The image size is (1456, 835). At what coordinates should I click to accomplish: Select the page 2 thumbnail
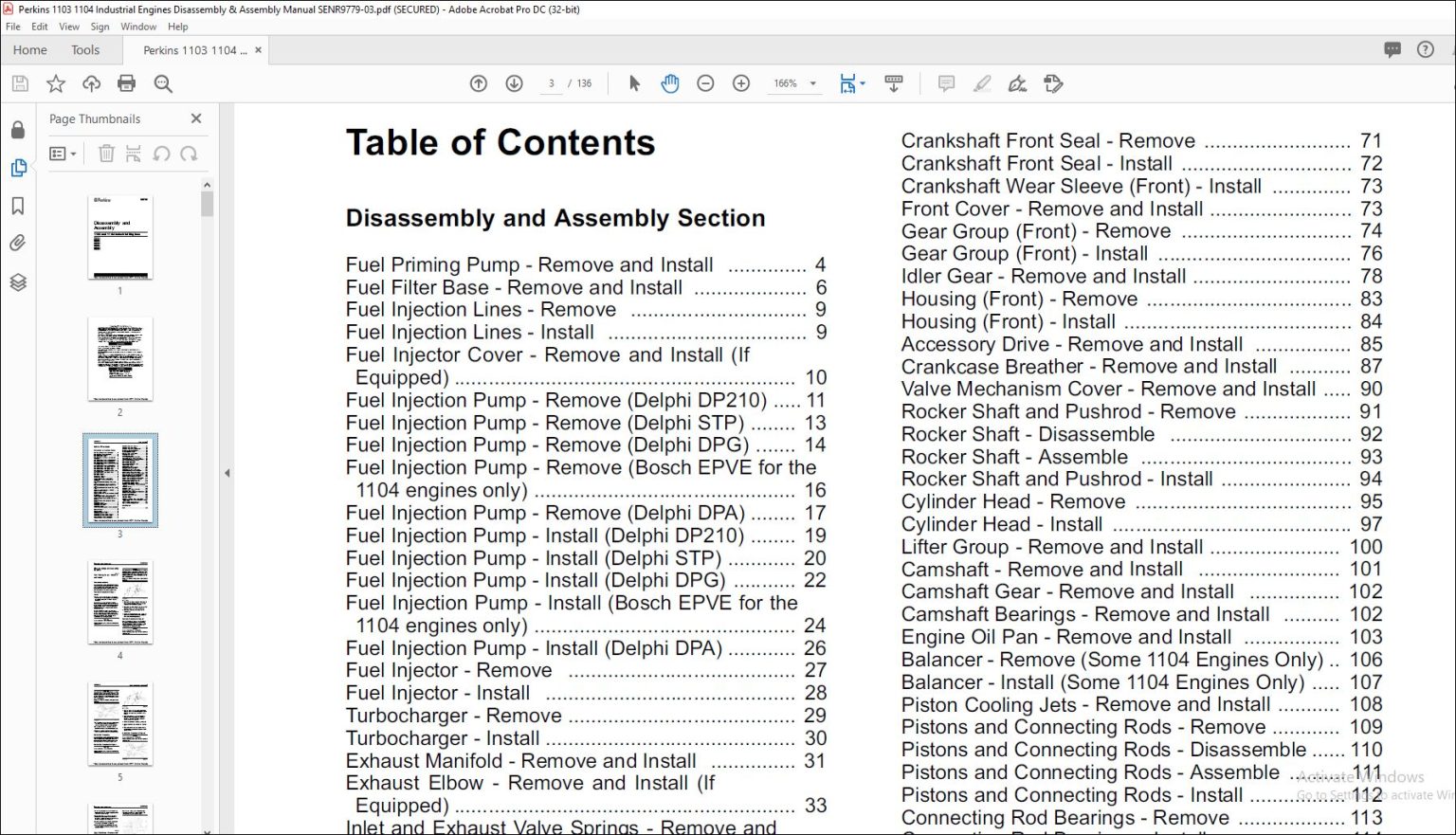tap(120, 359)
